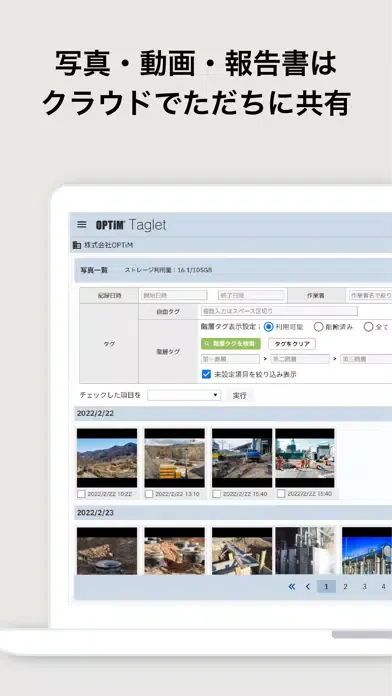
Task: Click the green 階層タグを検索 search button
Action: tap(231, 344)
